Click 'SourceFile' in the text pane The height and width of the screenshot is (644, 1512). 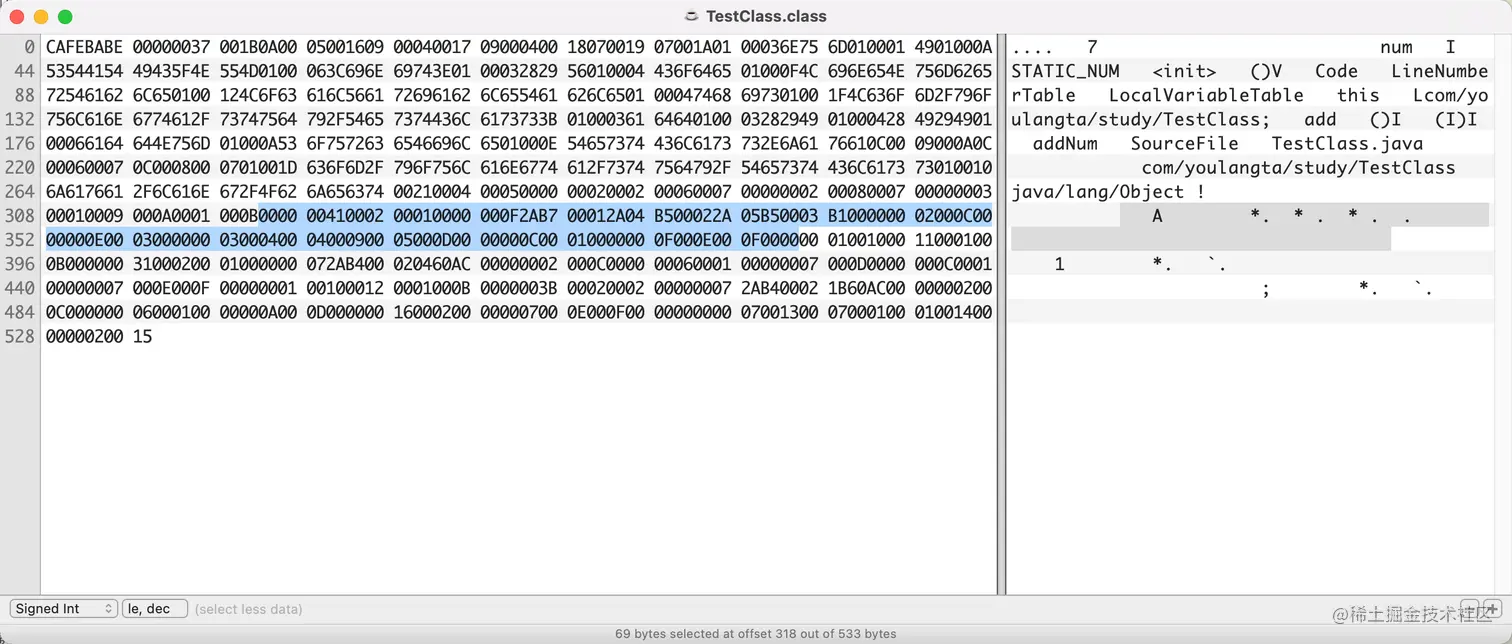[x=1185, y=144]
